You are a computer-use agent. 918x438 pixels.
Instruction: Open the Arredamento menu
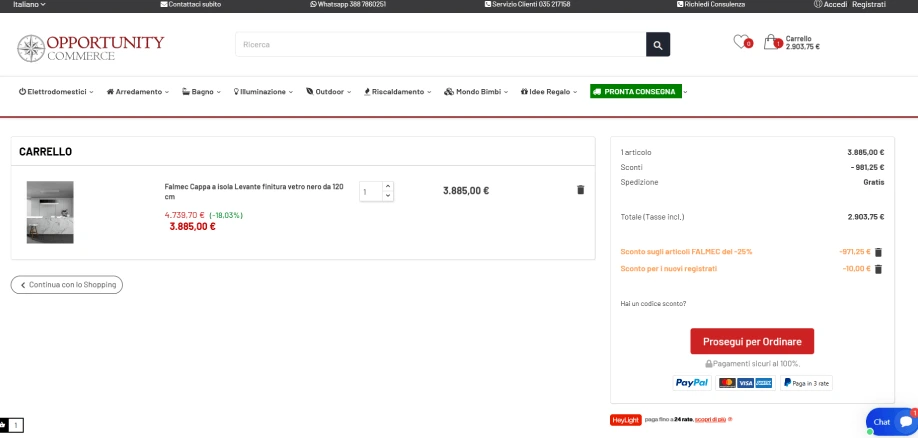point(138,92)
